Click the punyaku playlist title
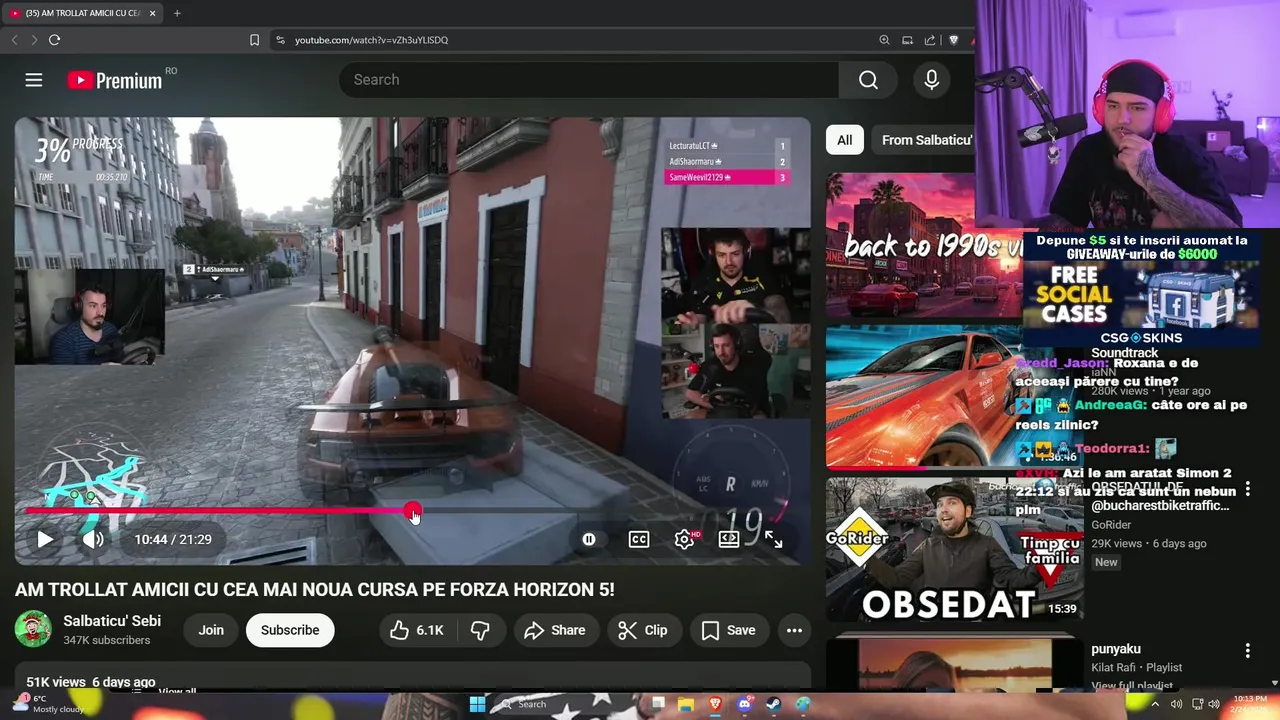Viewport: 1280px width, 720px height. [1116, 649]
